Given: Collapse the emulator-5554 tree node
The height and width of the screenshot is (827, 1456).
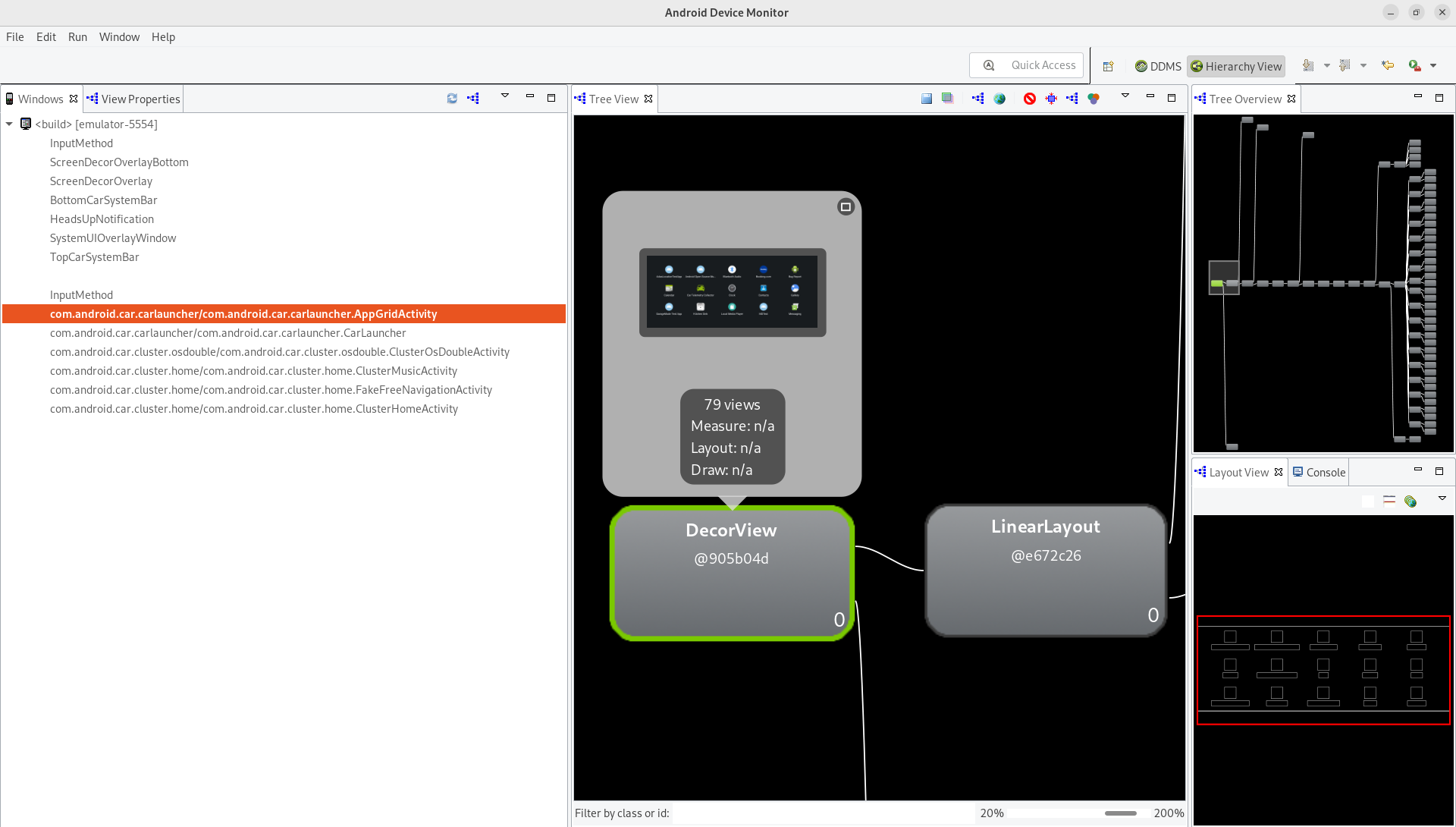Looking at the screenshot, I should coord(9,124).
